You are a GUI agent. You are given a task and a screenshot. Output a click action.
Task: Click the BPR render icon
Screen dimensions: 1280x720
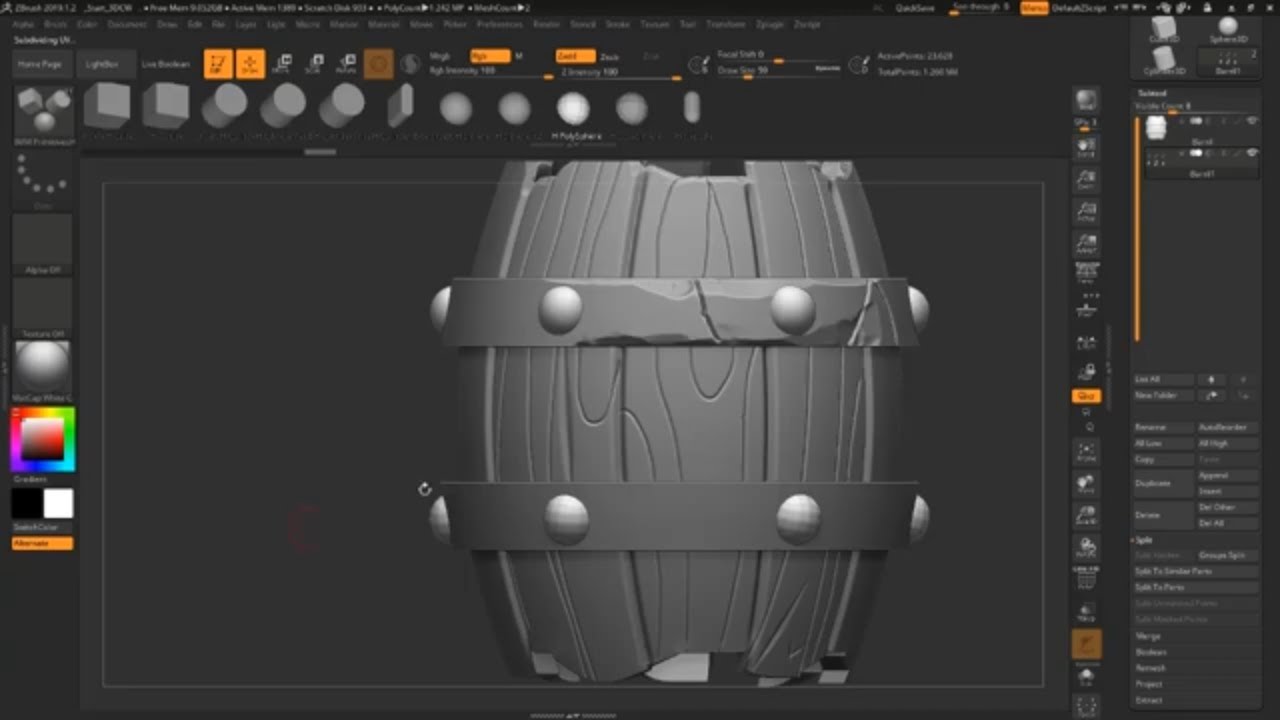pyautogui.click(x=1086, y=100)
